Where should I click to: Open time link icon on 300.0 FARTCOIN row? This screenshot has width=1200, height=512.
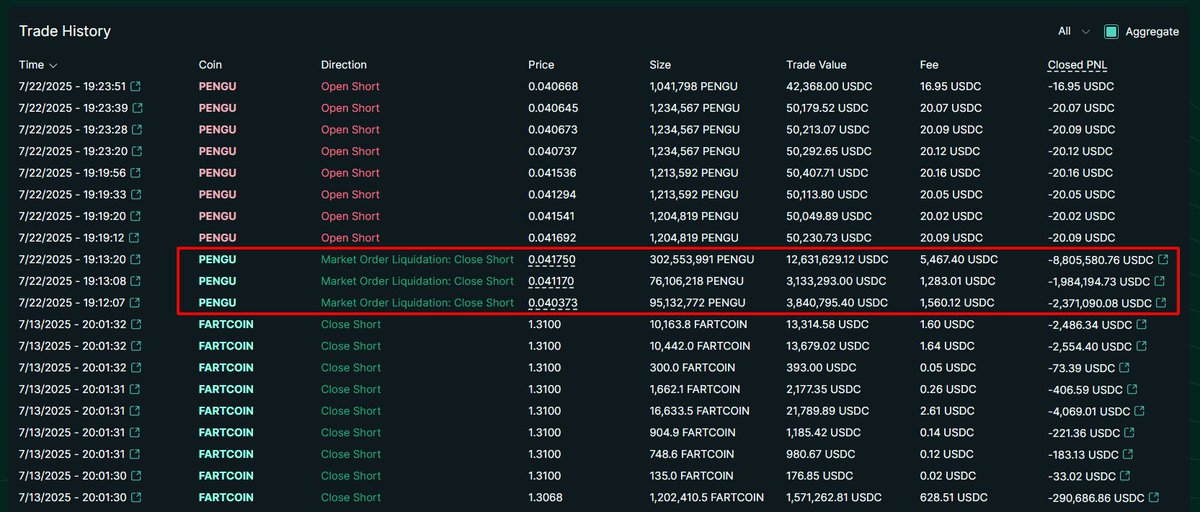click(x=137, y=368)
